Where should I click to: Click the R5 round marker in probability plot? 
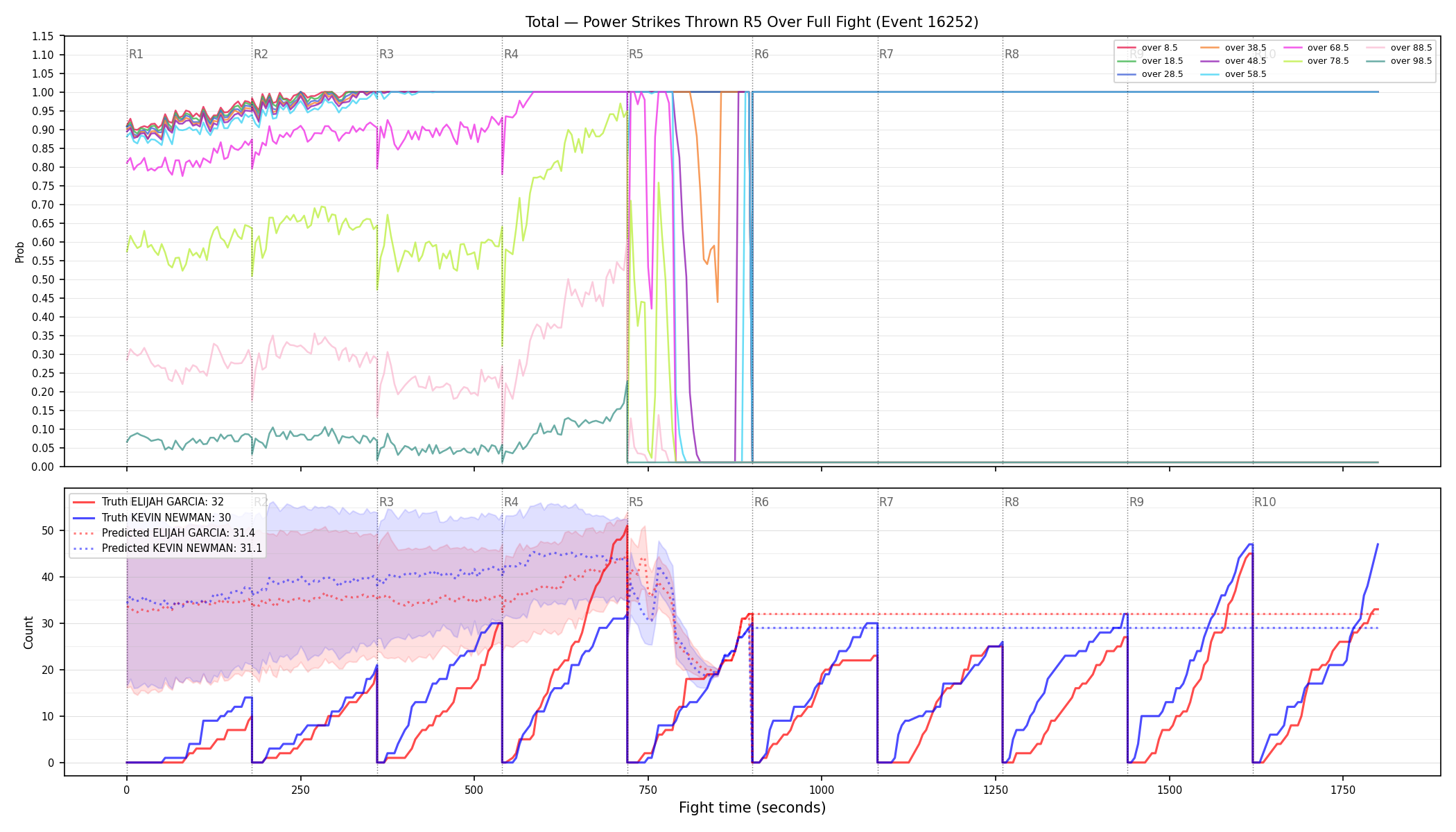coord(636,54)
